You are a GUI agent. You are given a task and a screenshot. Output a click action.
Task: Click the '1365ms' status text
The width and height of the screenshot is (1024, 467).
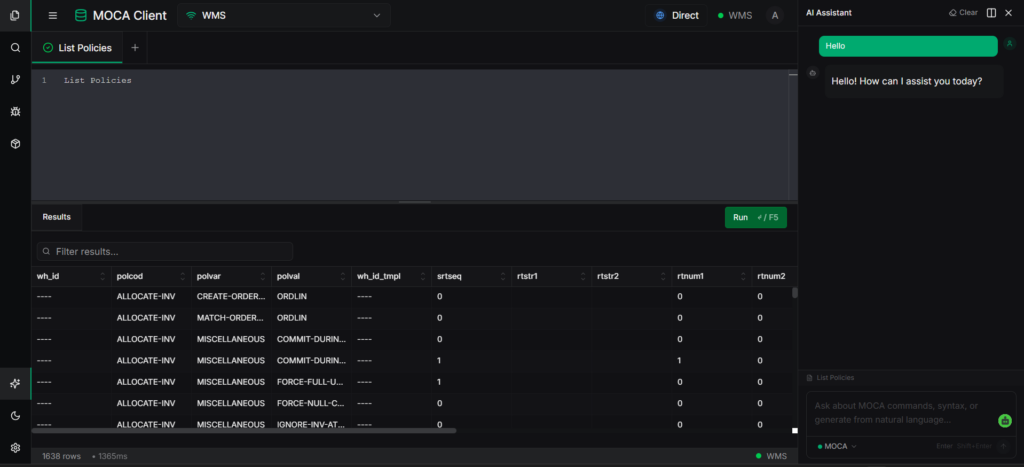coord(113,456)
